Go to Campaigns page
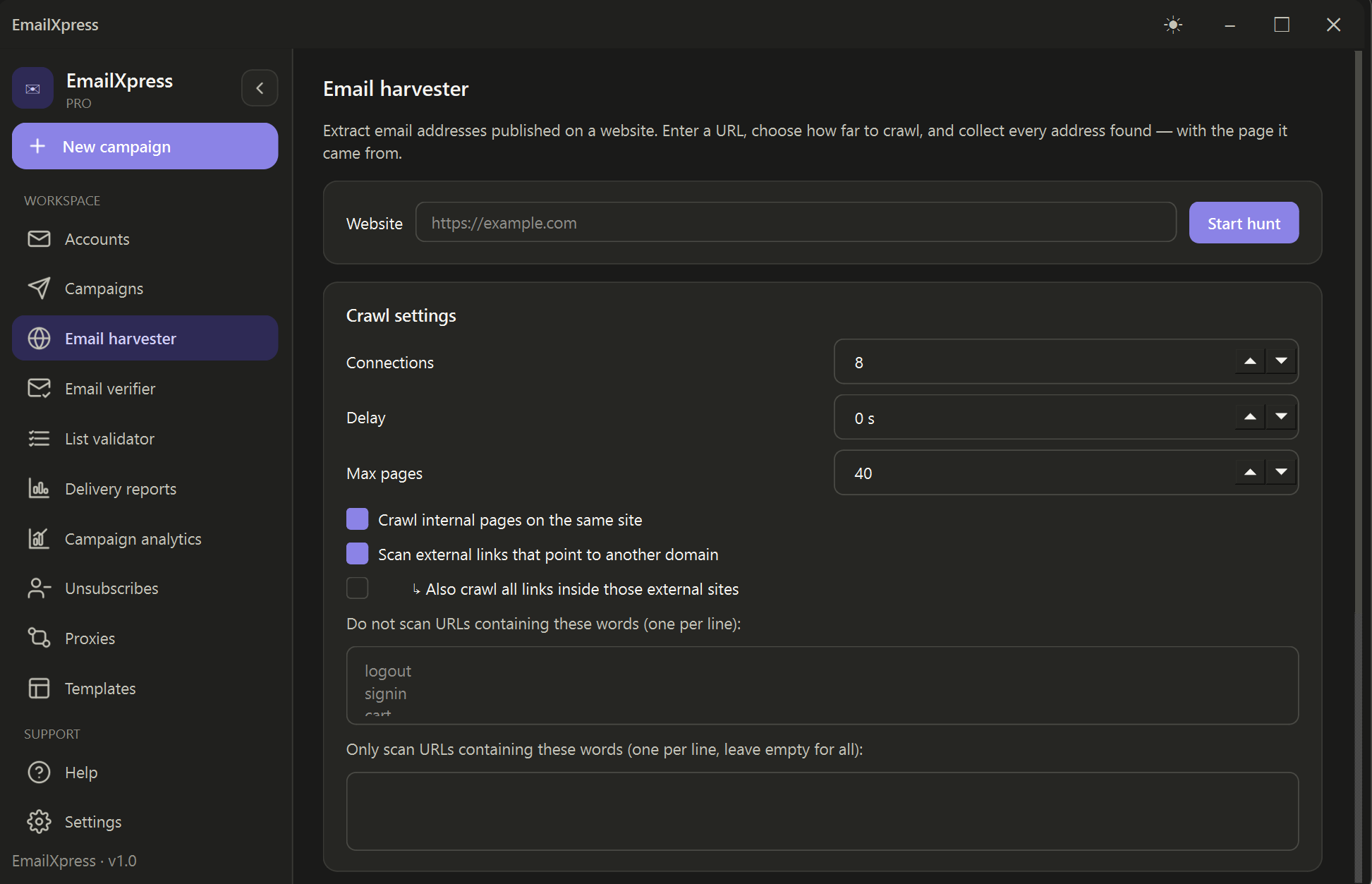1372x884 pixels. (145, 289)
